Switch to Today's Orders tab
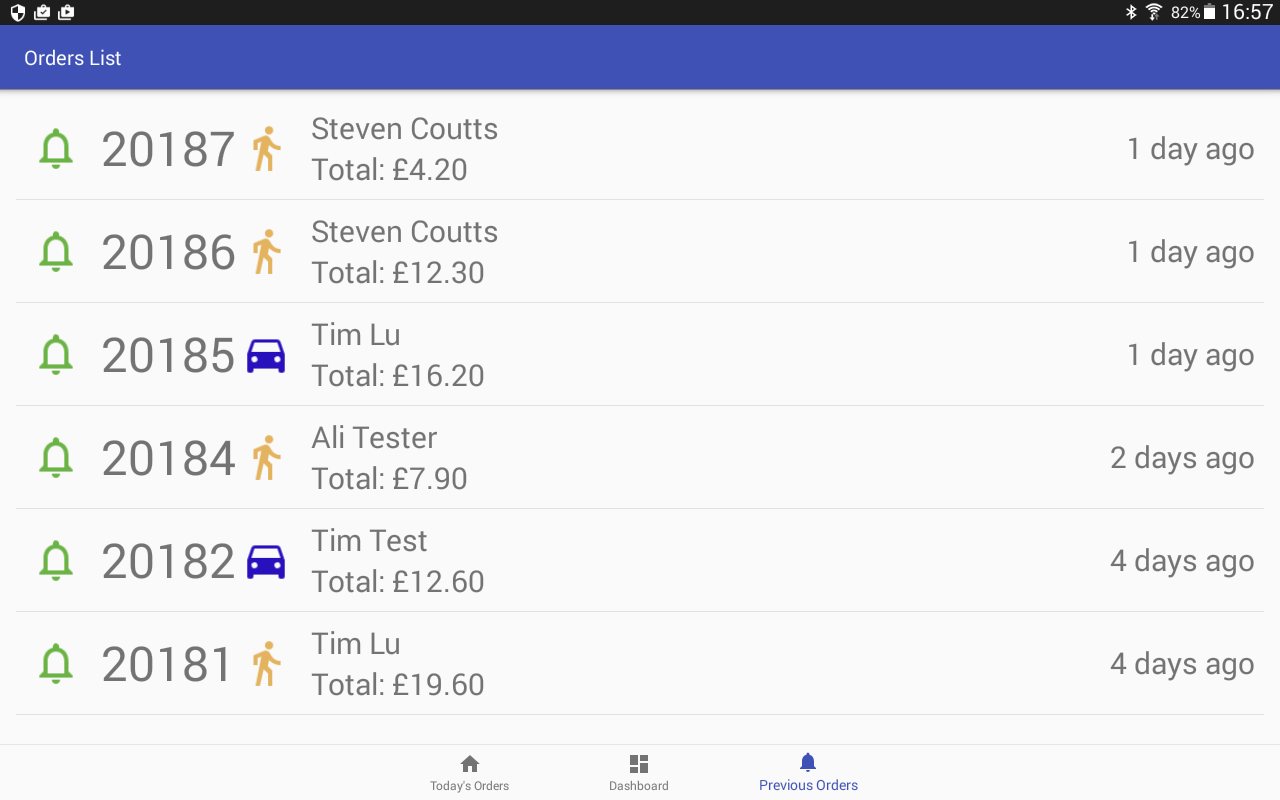The height and width of the screenshot is (800, 1280). tap(469, 773)
